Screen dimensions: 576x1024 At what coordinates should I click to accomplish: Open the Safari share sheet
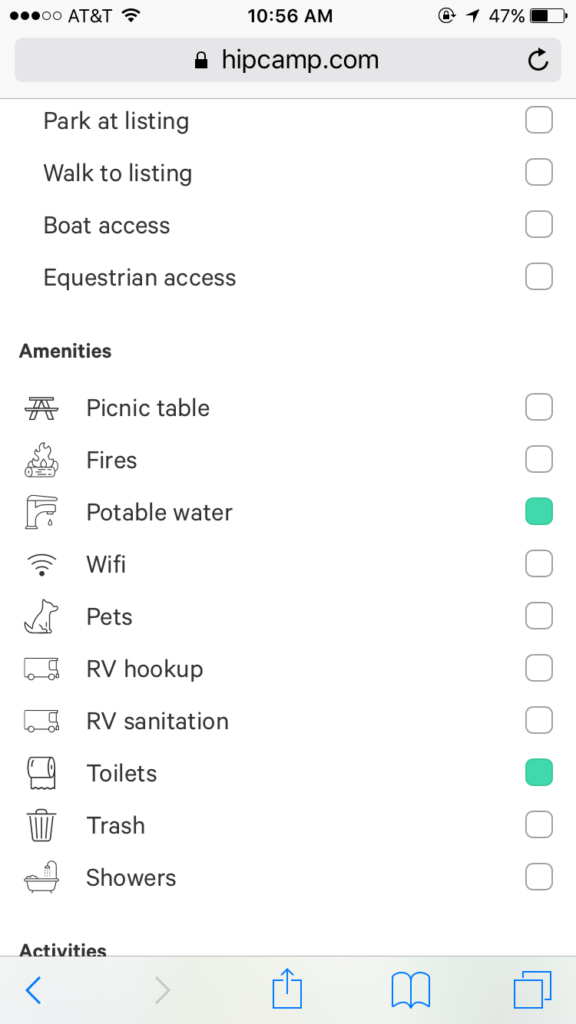click(287, 989)
